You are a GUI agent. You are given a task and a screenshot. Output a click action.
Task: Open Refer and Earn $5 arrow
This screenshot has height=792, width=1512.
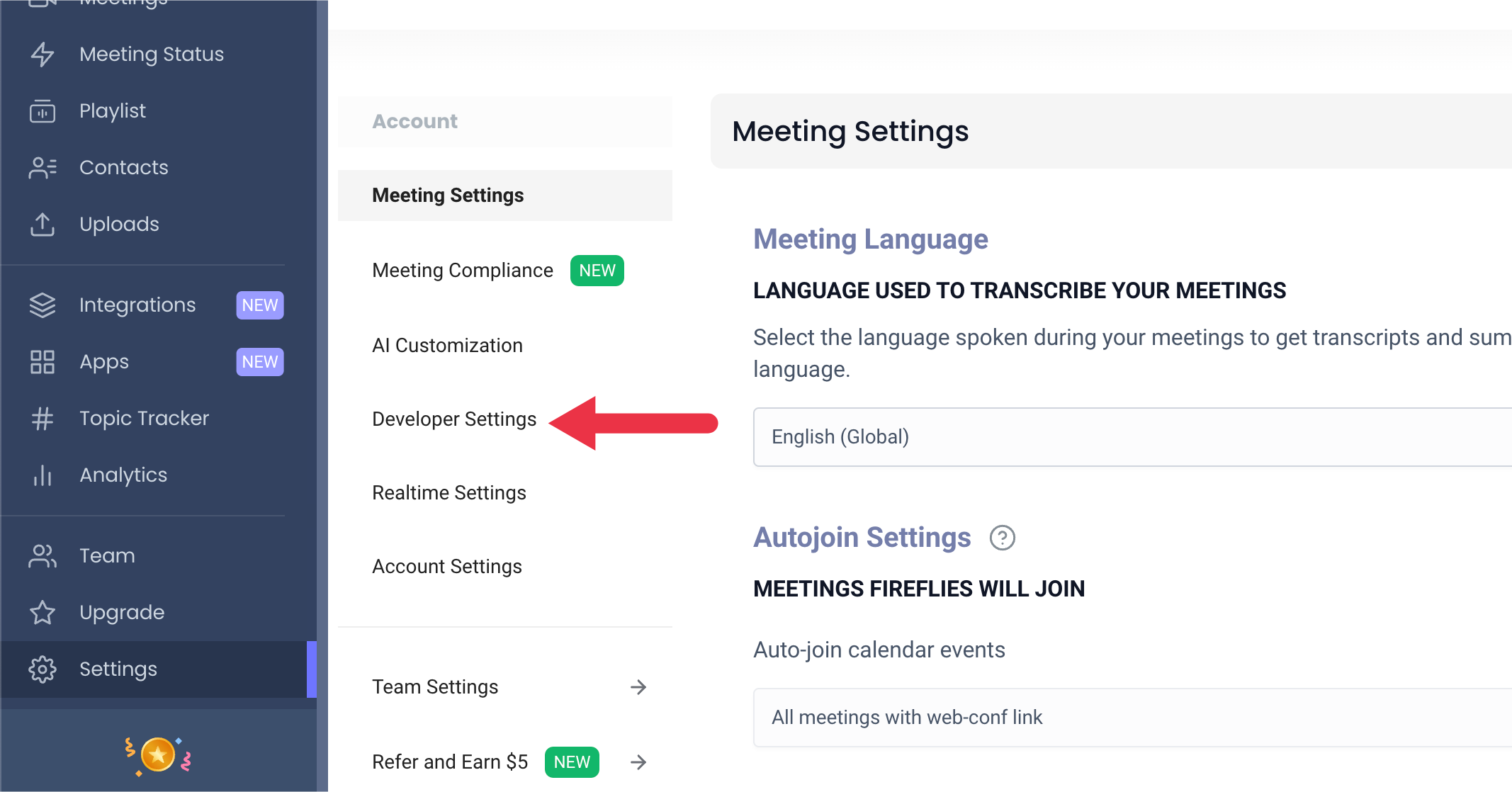pyautogui.click(x=638, y=762)
